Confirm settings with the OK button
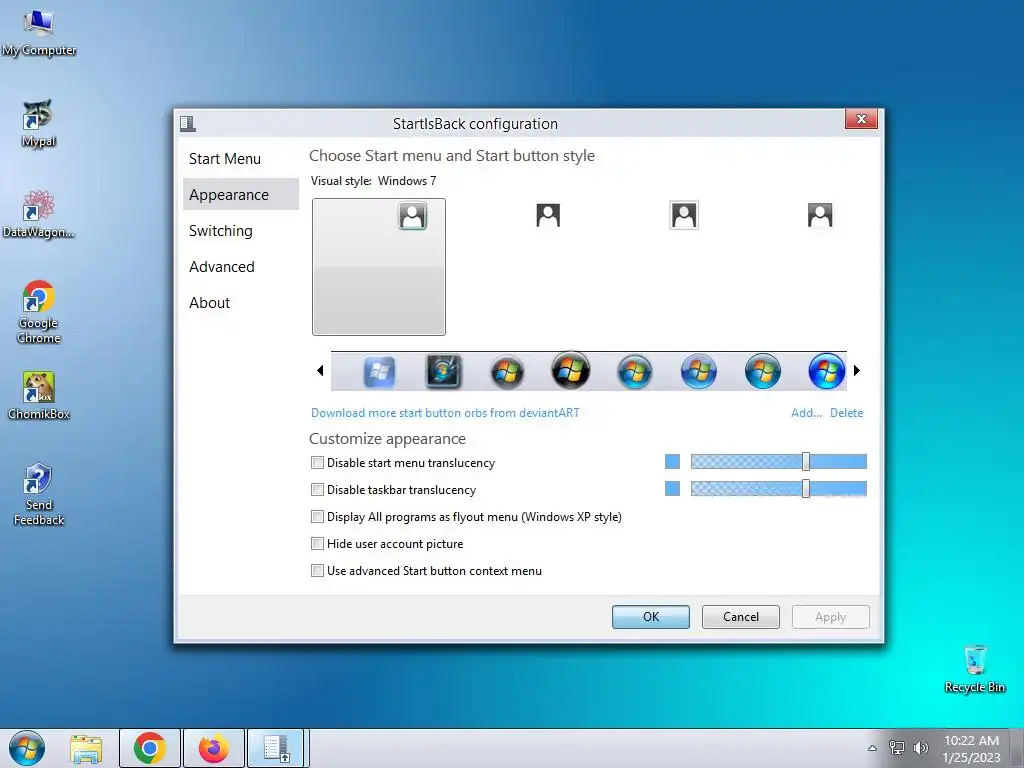Image resolution: width=1024 pixels, height=768 pixels. (x=650, y=617)
